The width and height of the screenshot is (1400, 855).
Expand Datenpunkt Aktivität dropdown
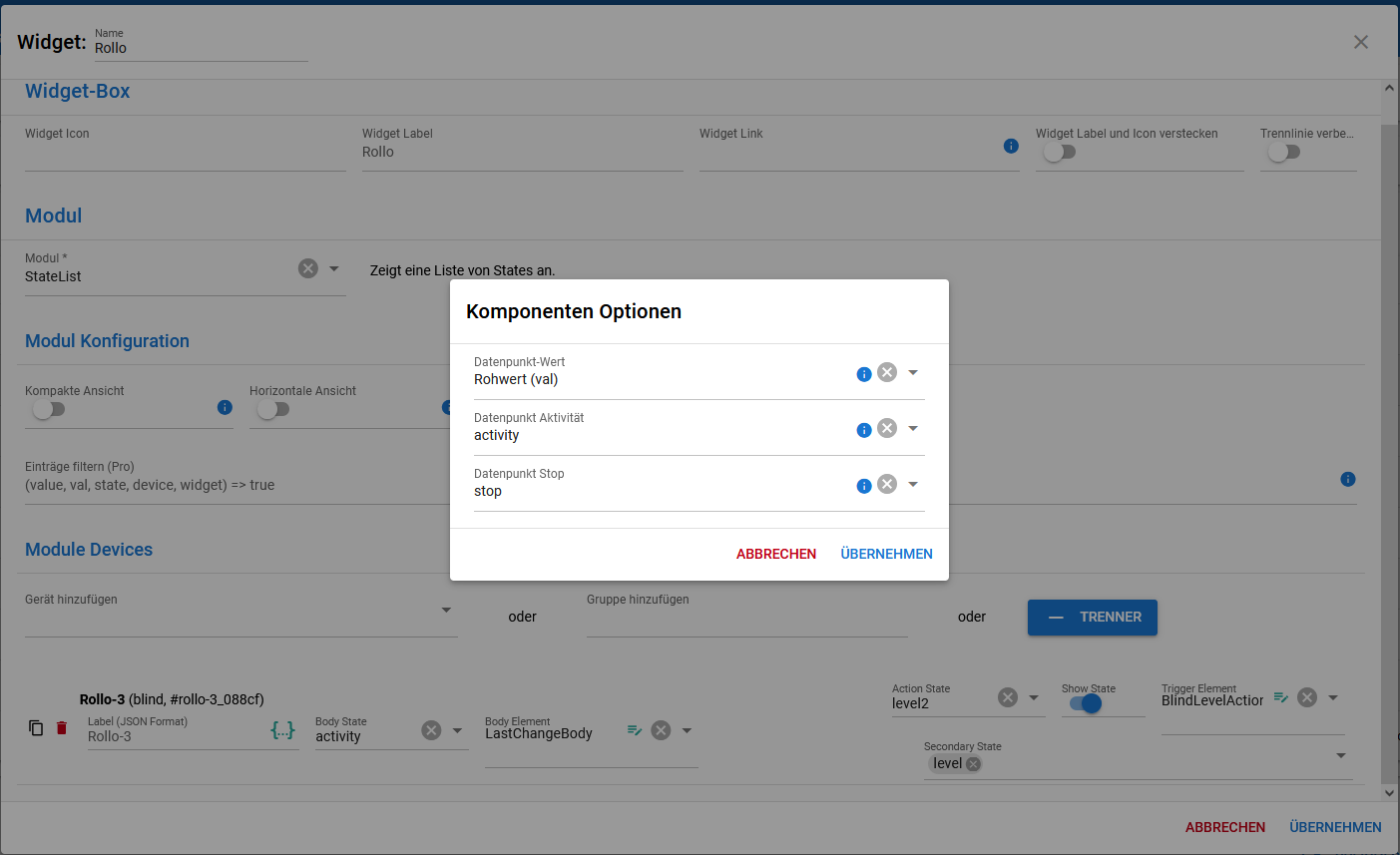pos(913,428)
